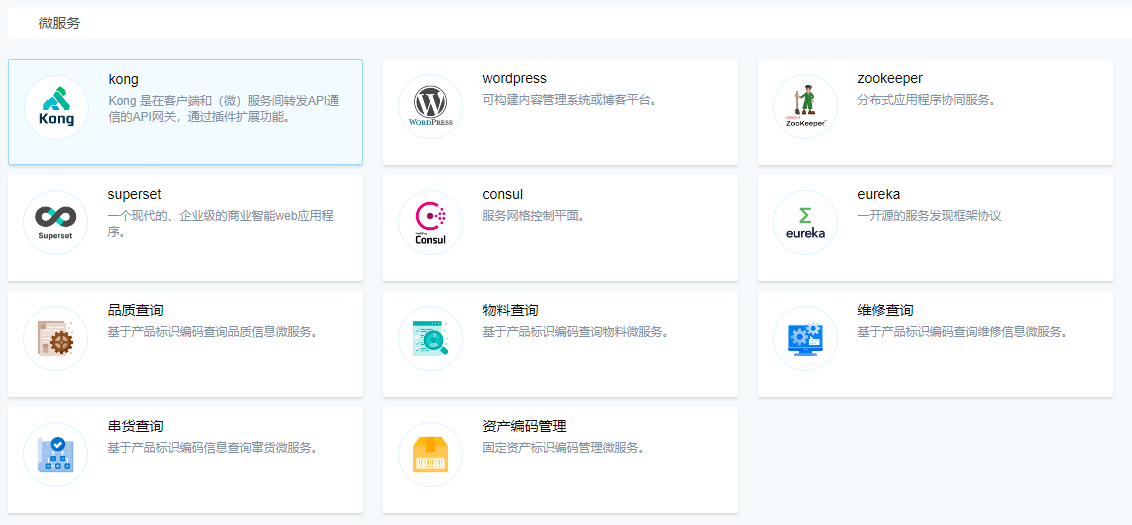This screenshot has height=525, width=1132.
Task: Click the eureka sigma logo icon
Action: [805, 223]
